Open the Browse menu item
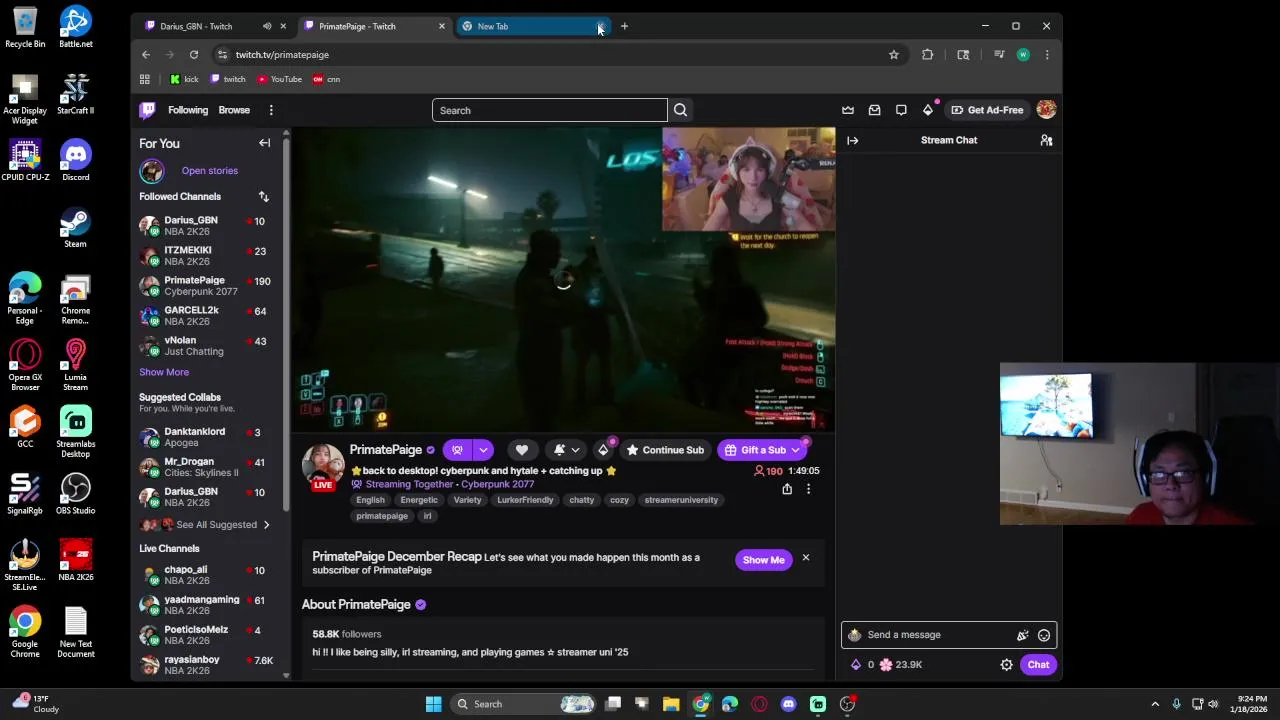This screenshot has height=720, width=1280. (234, 110)
